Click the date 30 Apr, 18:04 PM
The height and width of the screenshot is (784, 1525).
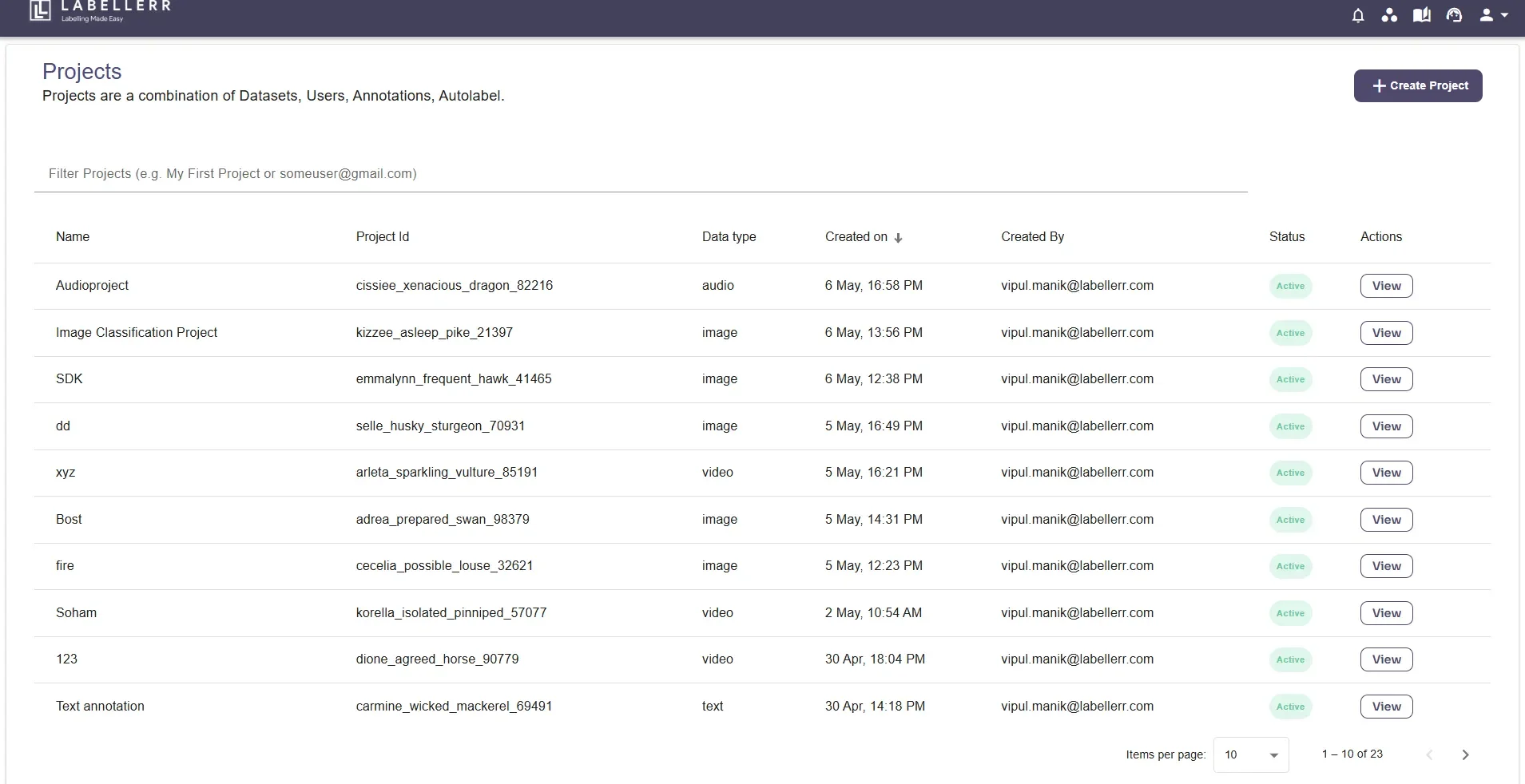[x=875, y=659]
